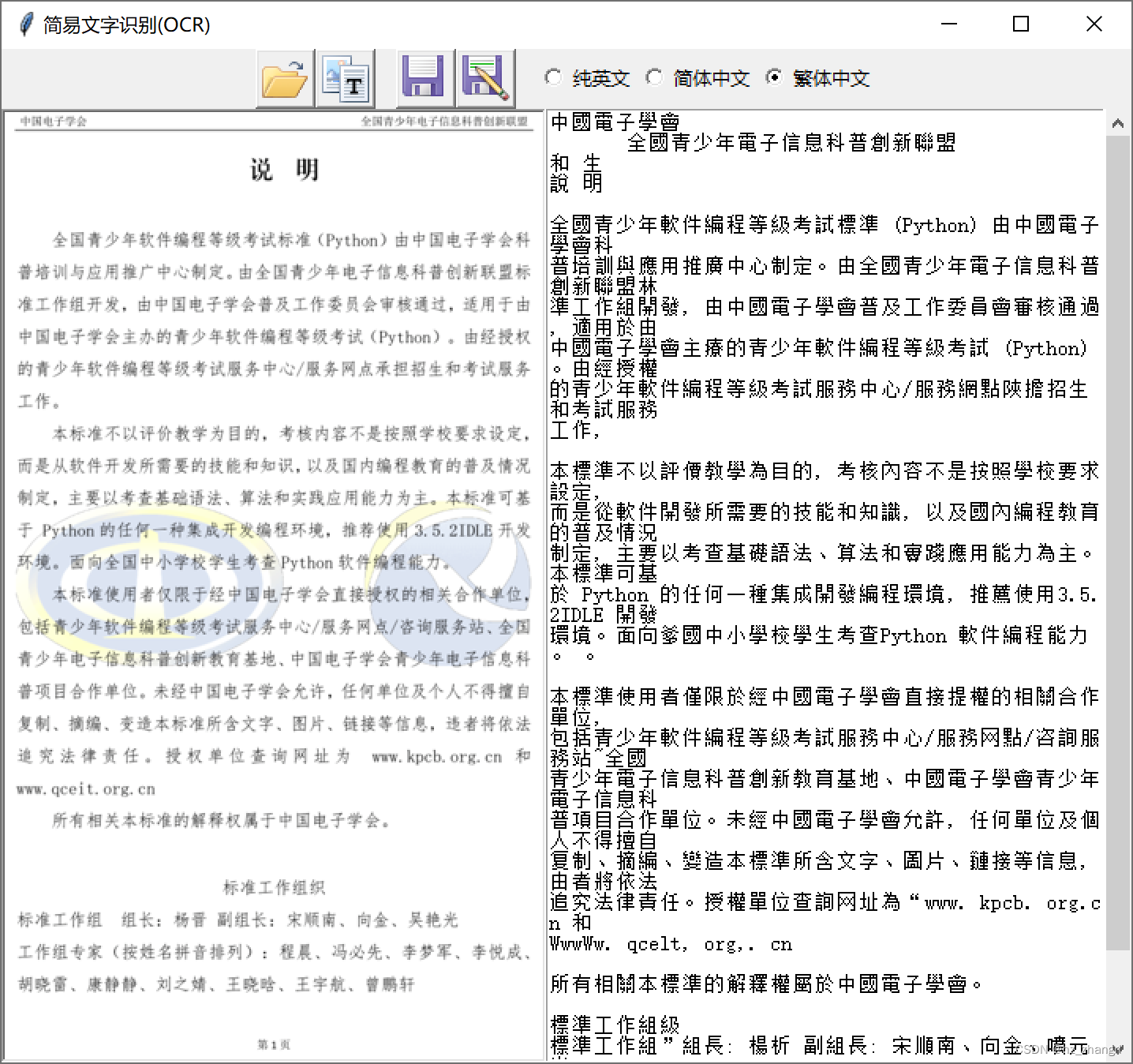Run text recognition with the T icon
This screenshot has width=1133, height=1064.
(346, 78)
